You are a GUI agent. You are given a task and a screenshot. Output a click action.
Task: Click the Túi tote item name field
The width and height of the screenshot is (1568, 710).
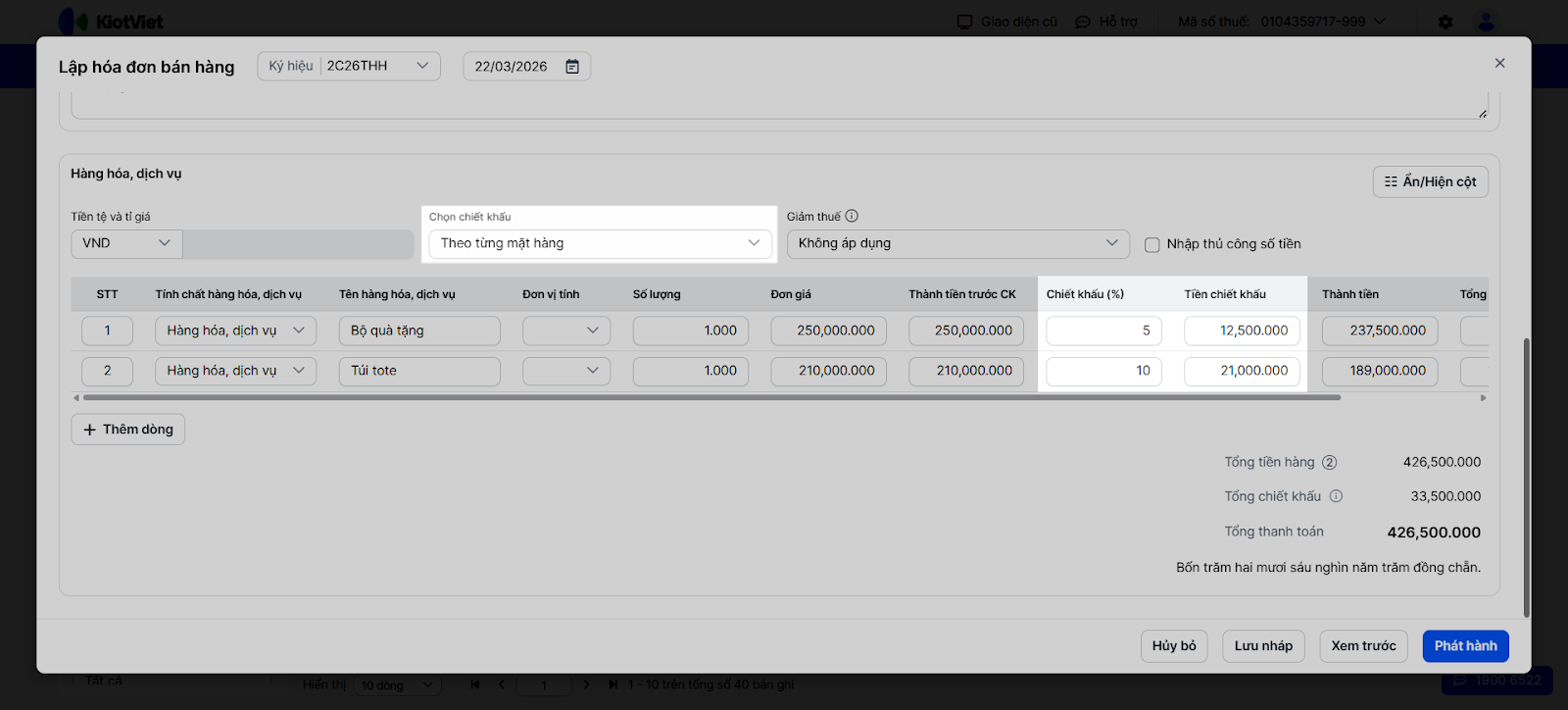pyautogui.click(x=419, y=371)
